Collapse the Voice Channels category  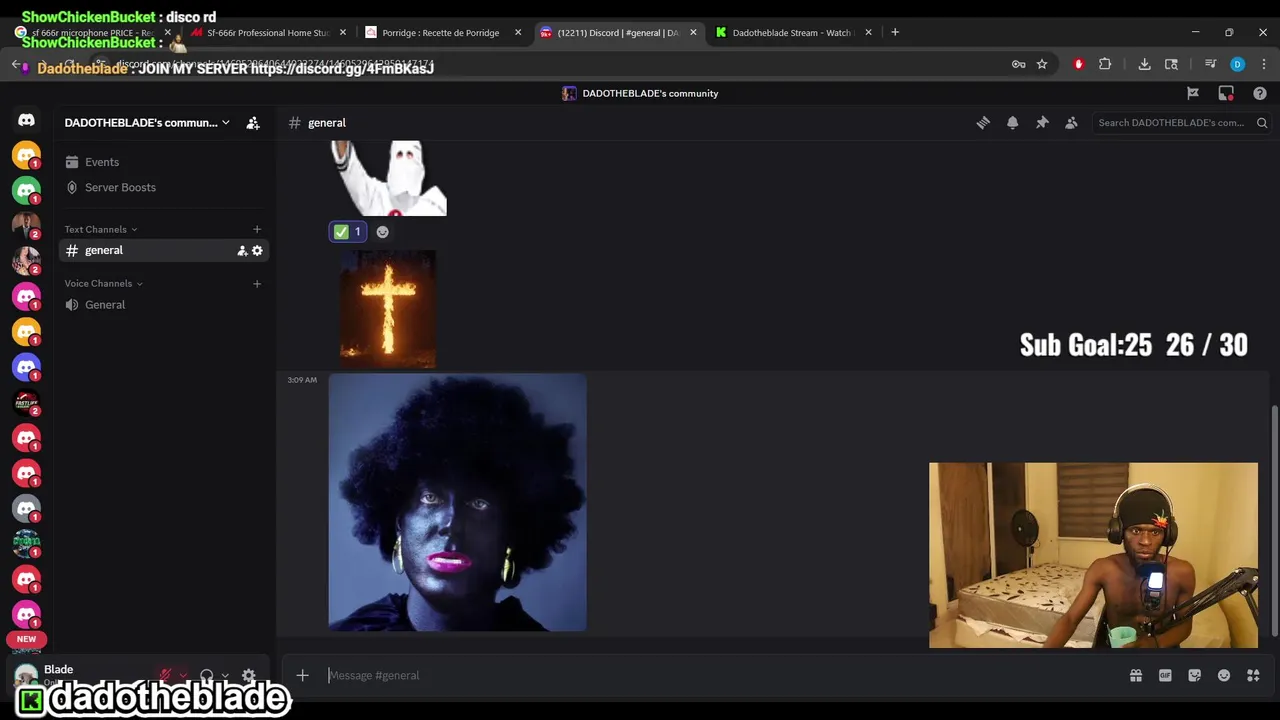pos(104,283)
